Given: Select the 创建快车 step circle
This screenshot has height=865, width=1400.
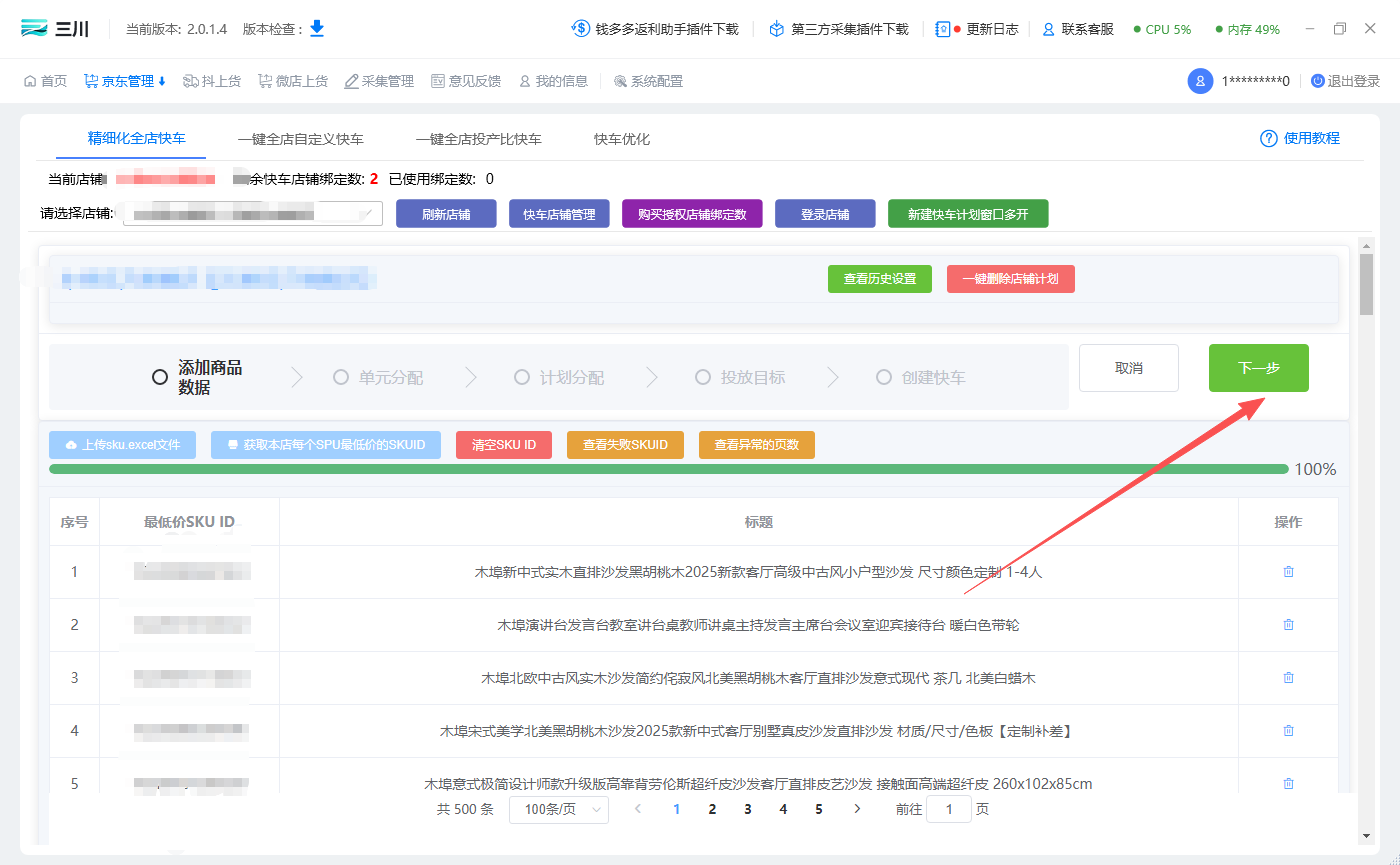Looking at the screenshot, I should (x=883, y=377).
